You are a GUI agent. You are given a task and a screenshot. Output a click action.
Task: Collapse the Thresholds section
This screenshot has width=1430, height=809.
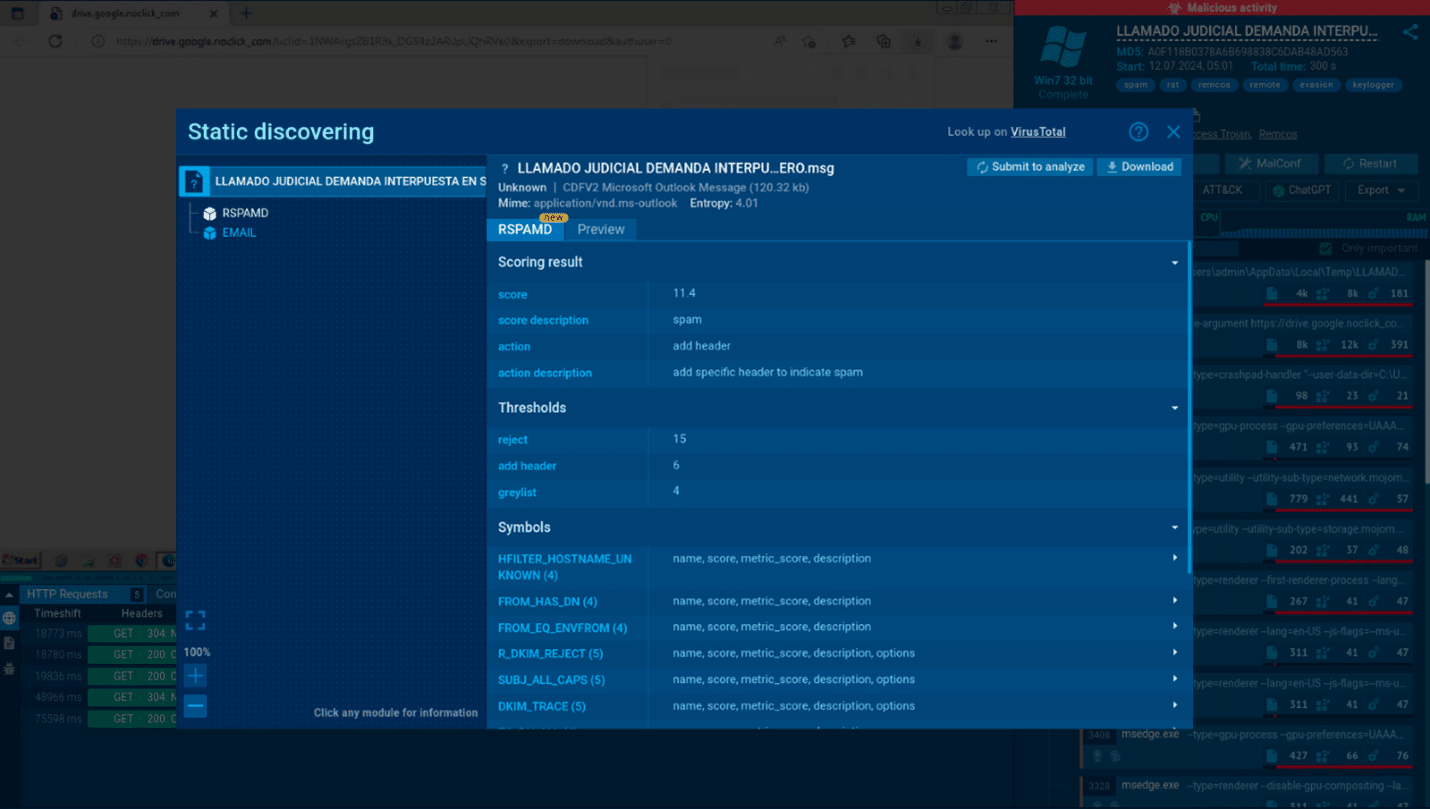pos(1175,408)
